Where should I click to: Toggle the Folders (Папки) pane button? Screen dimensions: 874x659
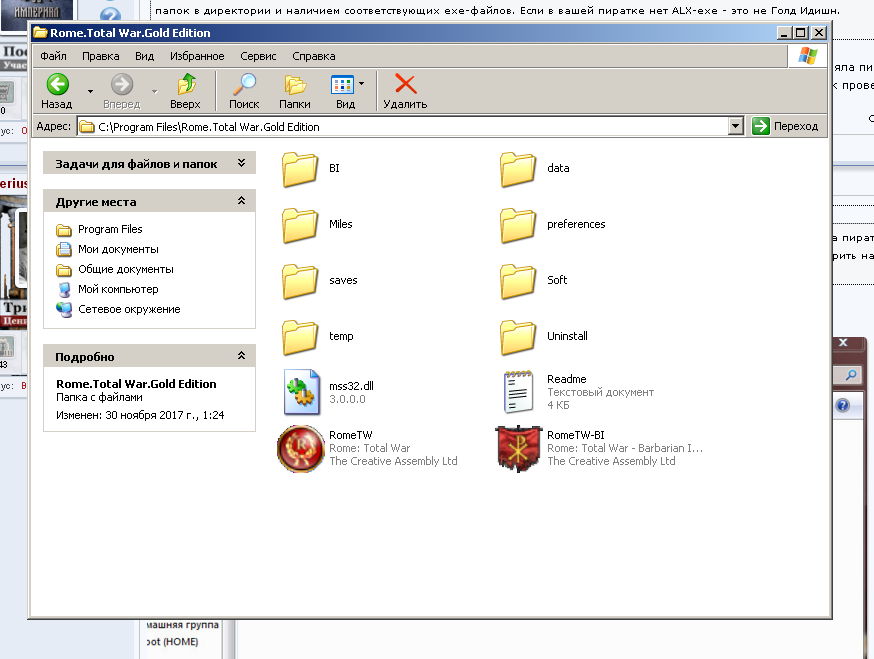pyautogui.click(x=295, y=91)
